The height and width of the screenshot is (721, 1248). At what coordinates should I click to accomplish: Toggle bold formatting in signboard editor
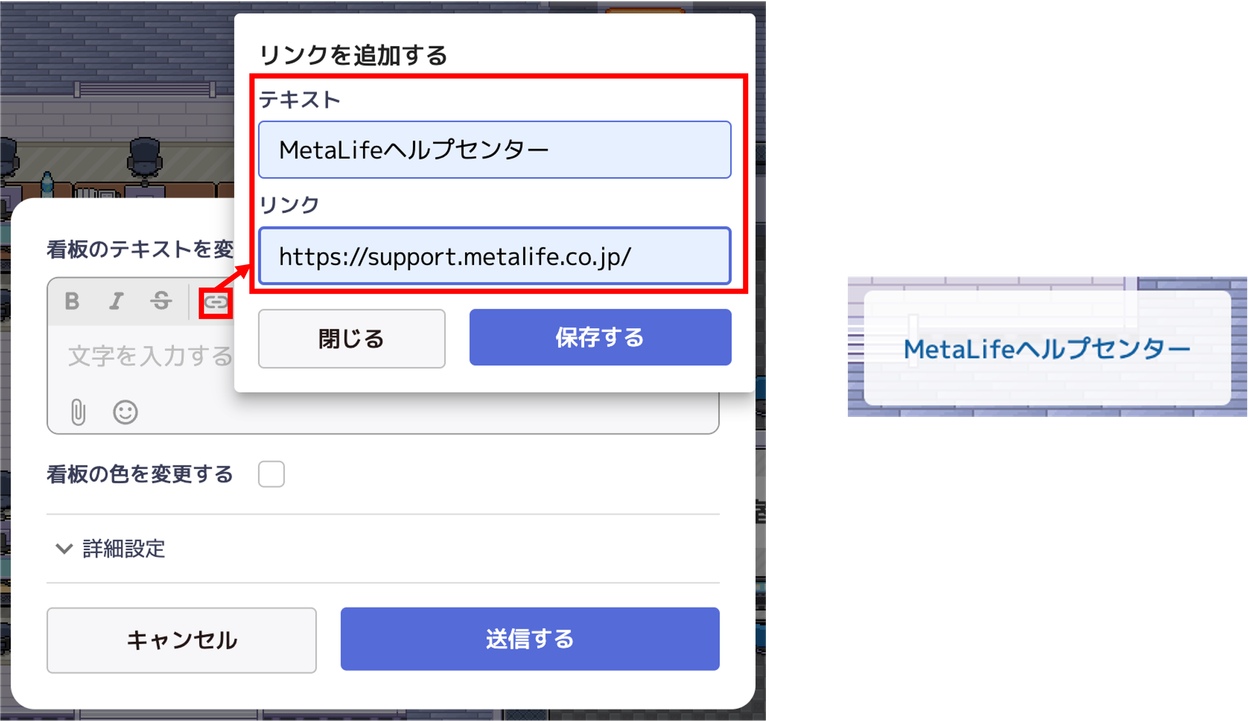point(73,301)
